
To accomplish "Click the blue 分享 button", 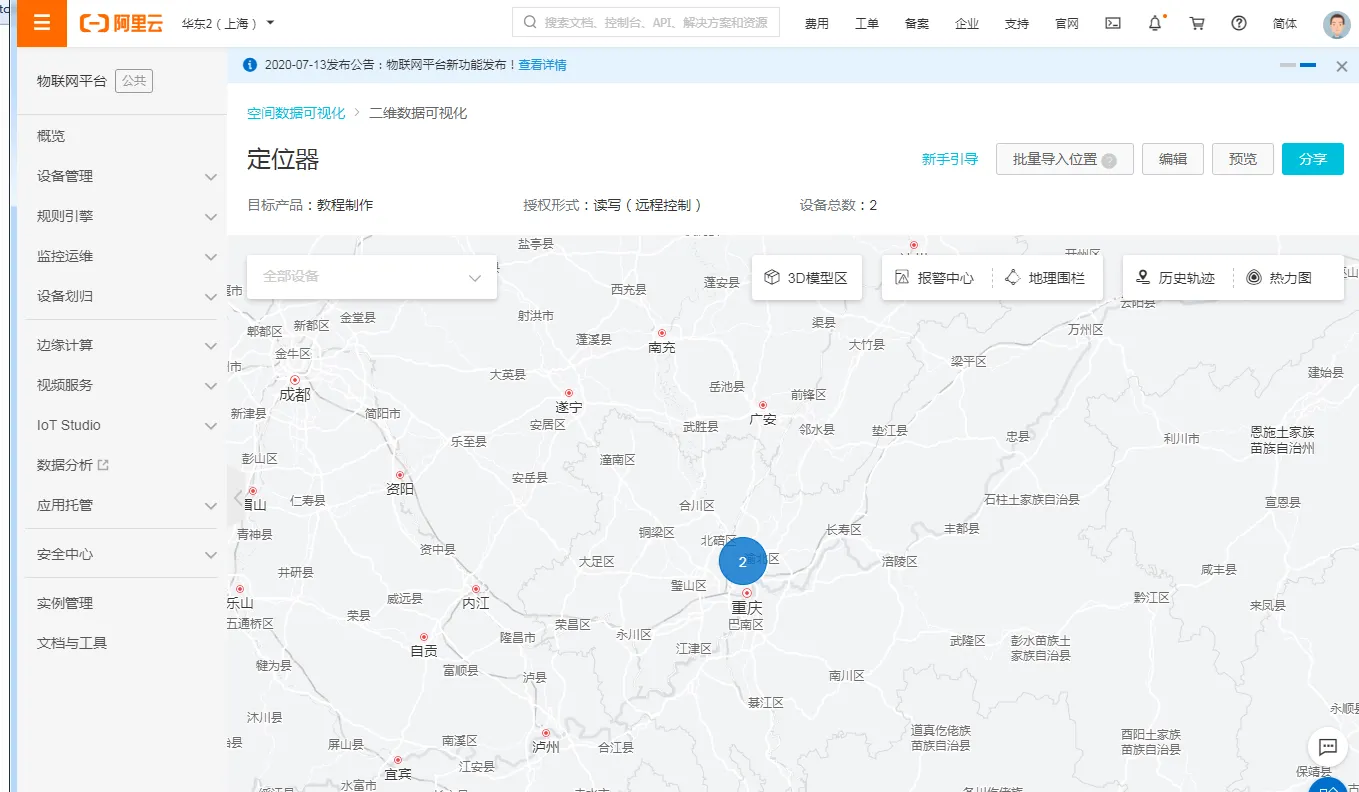I will click(1313, 159).
